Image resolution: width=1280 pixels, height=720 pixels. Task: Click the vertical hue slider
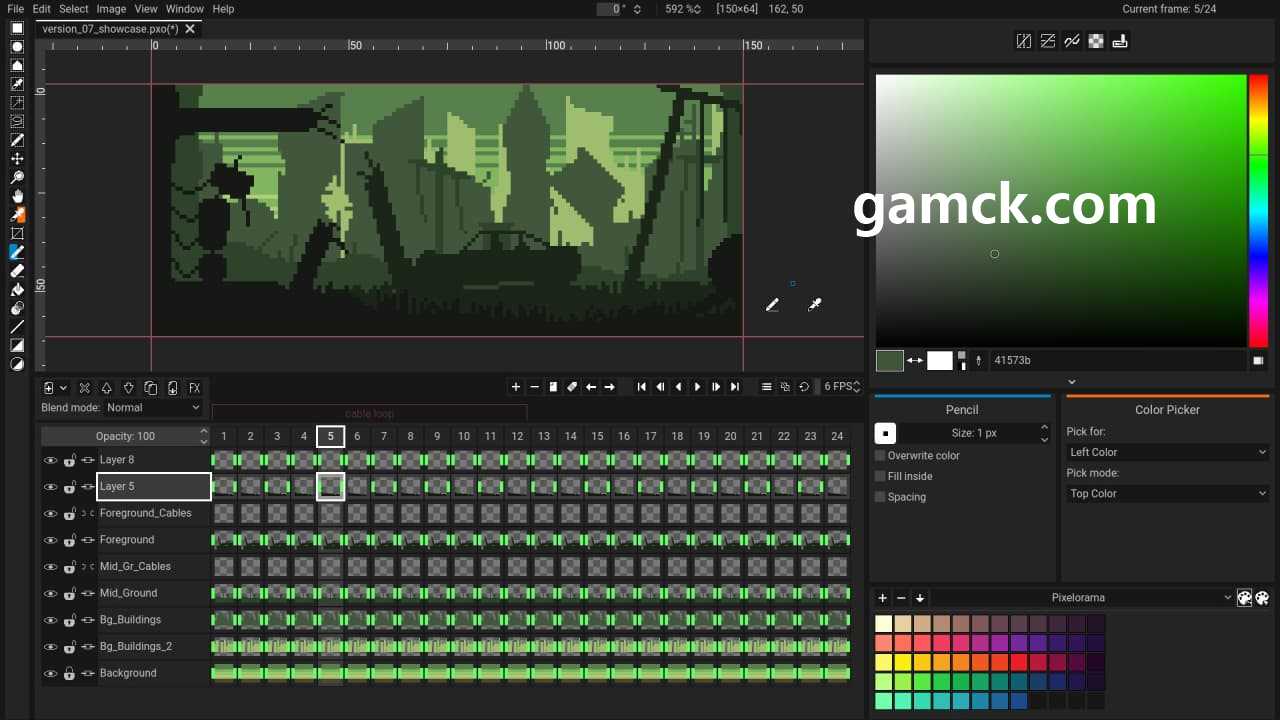1258,210
